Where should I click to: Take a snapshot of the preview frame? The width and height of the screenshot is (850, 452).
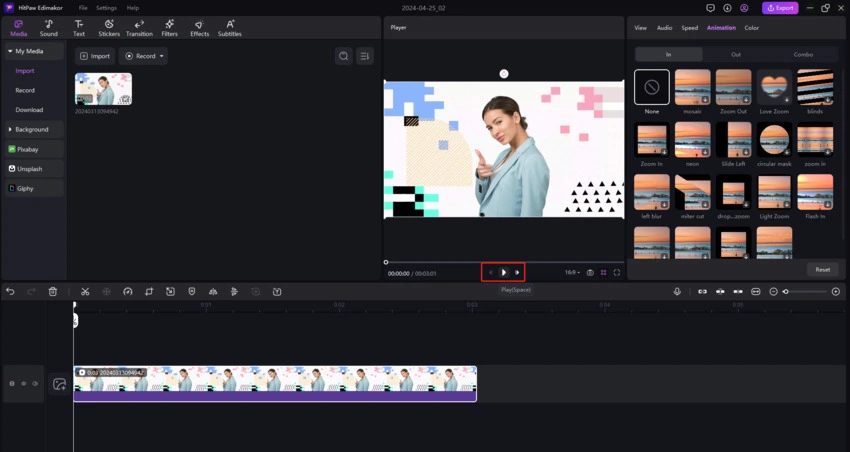(590, 273)
